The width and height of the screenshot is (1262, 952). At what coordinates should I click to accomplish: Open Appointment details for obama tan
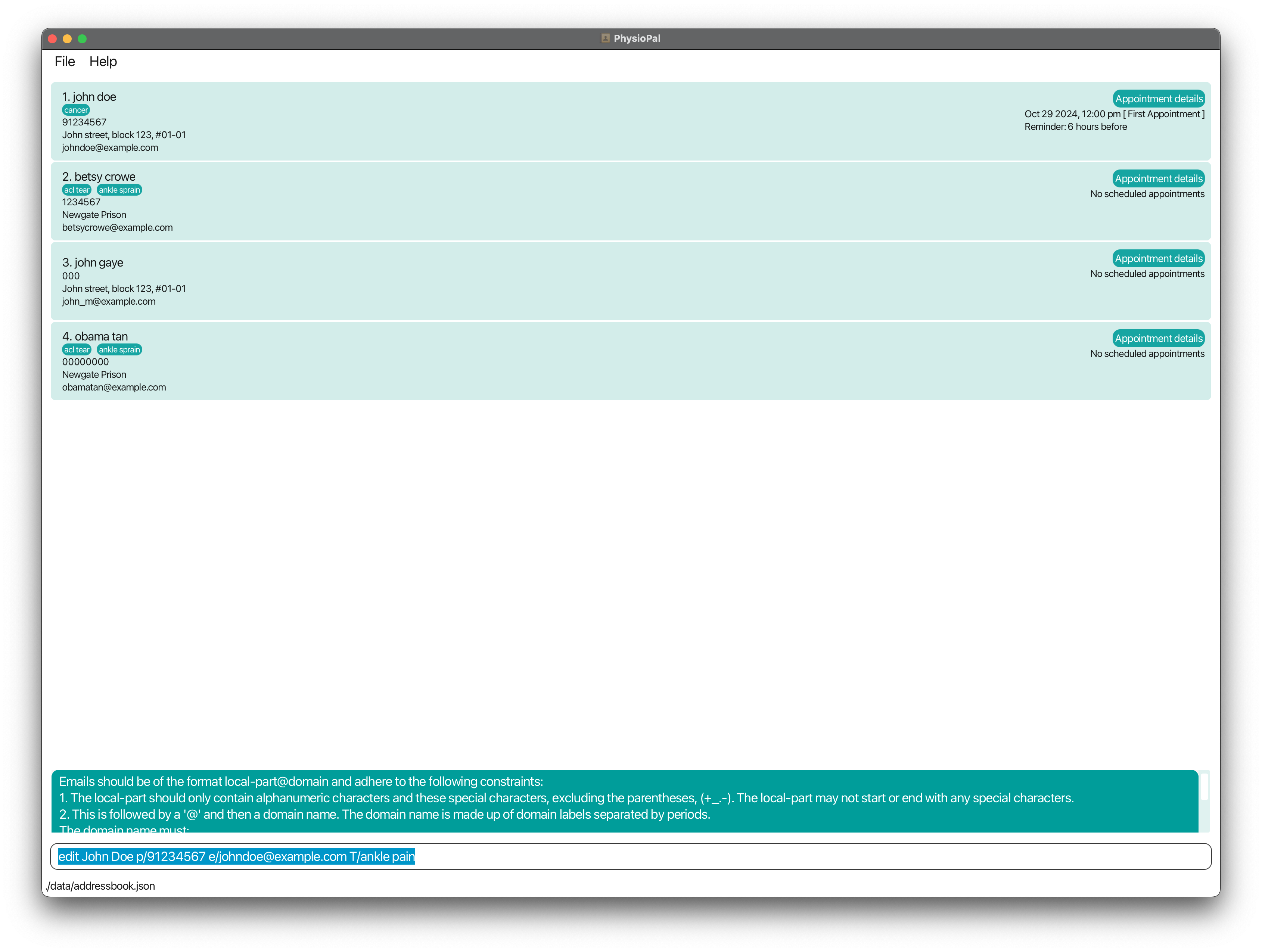[1158, 338]
